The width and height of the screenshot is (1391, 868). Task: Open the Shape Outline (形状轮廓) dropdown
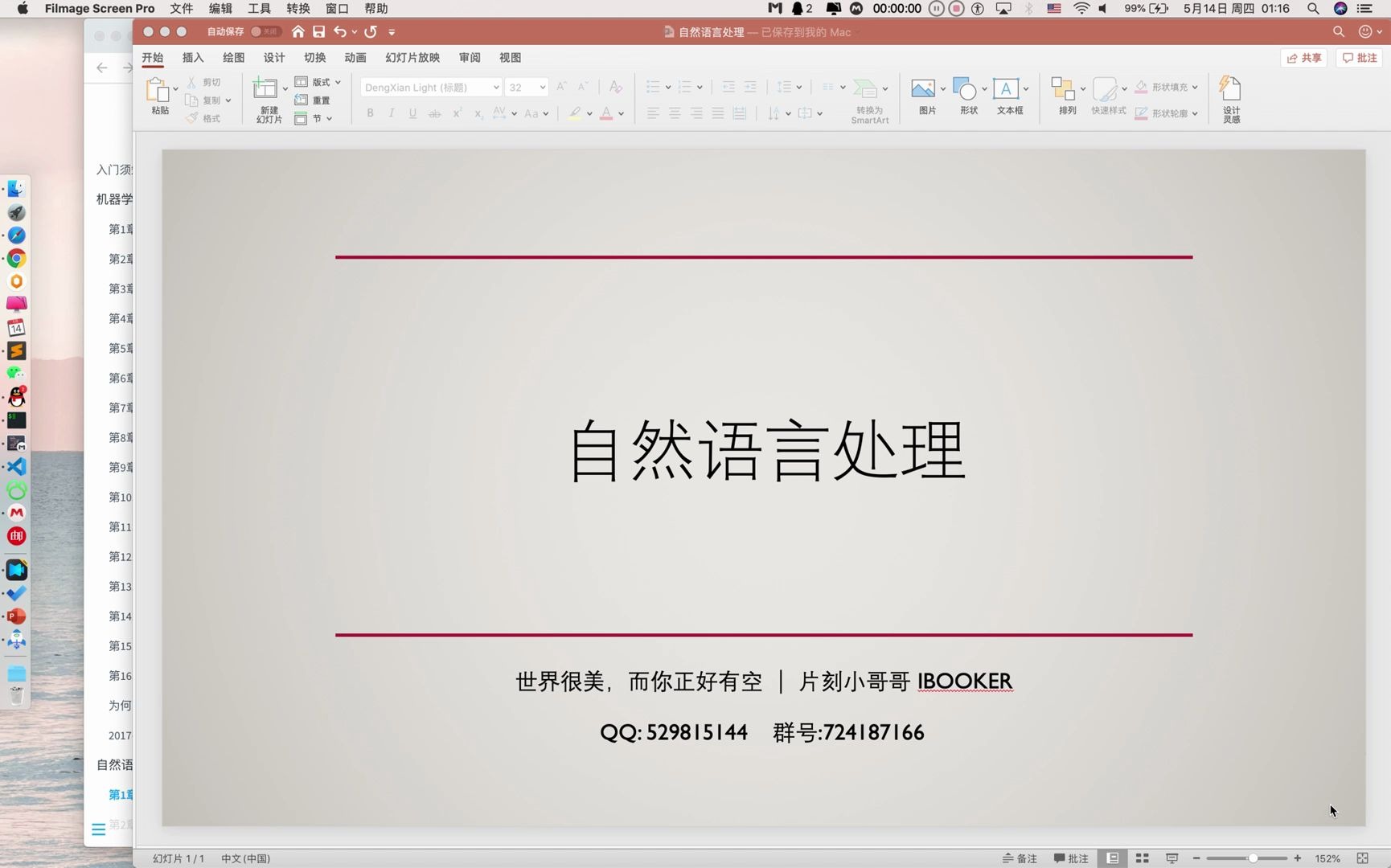[1195, 113]
